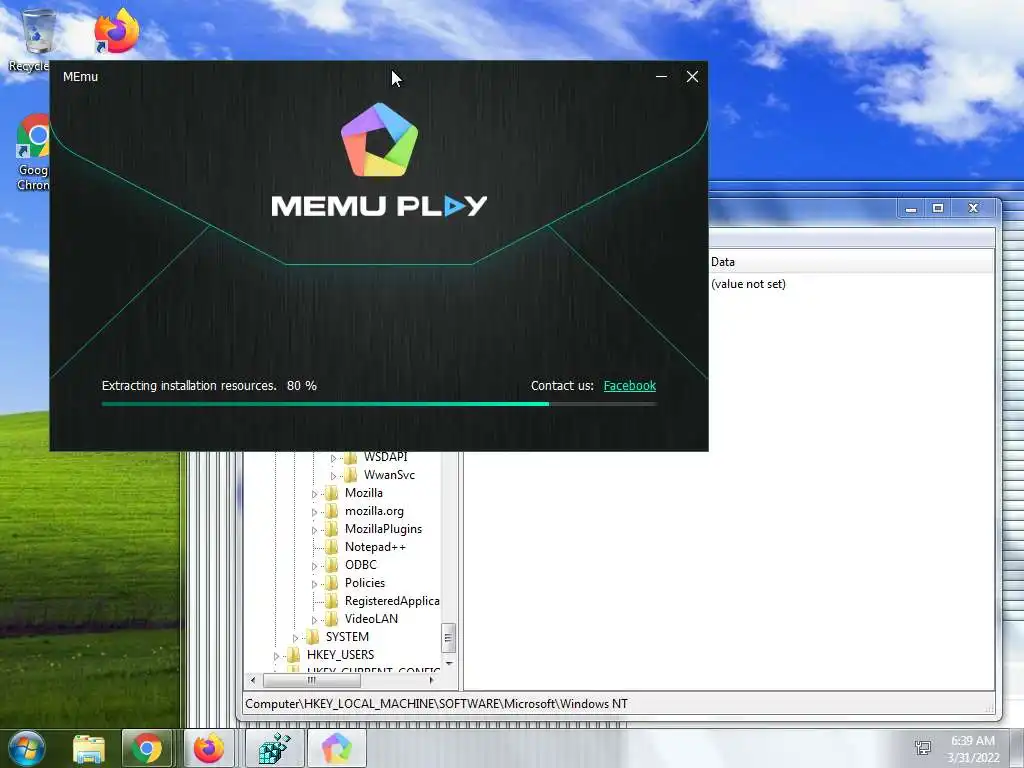This screenshot has width=1024, height=768.
Task: Select the RegisteredApplications registry key
Action: point(392,601)
